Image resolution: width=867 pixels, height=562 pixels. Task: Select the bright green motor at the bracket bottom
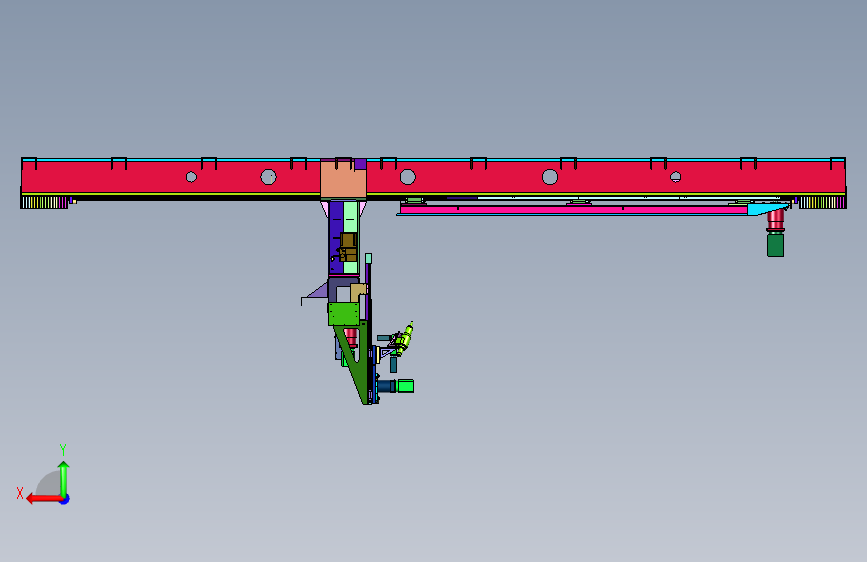(405, 386)
